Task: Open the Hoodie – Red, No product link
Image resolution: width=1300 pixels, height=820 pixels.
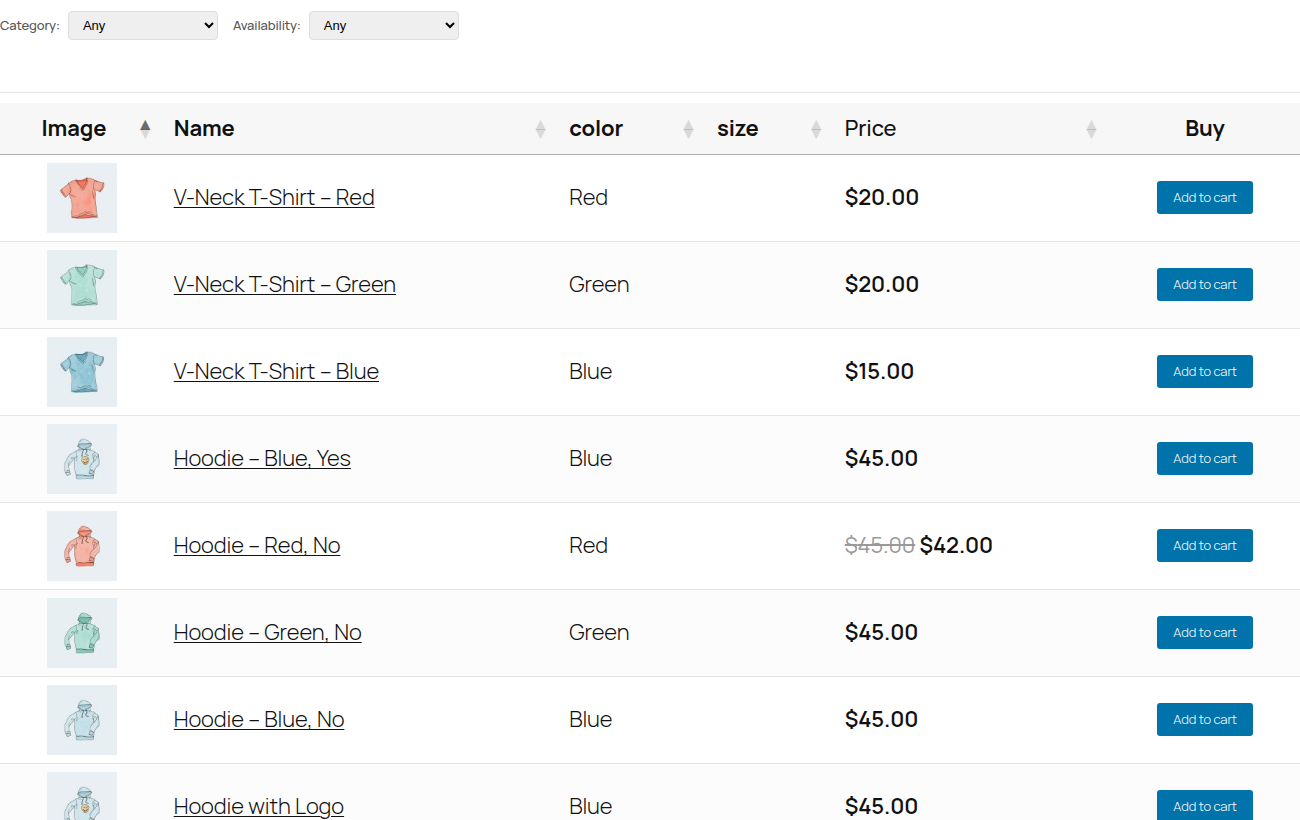Action: (257, 546)
